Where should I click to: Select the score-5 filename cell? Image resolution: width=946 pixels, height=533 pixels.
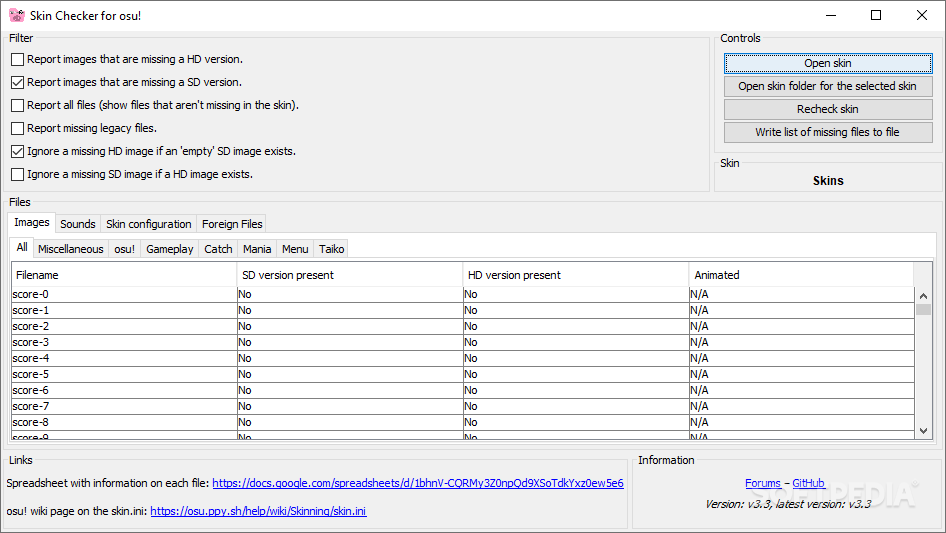point(124,374)
